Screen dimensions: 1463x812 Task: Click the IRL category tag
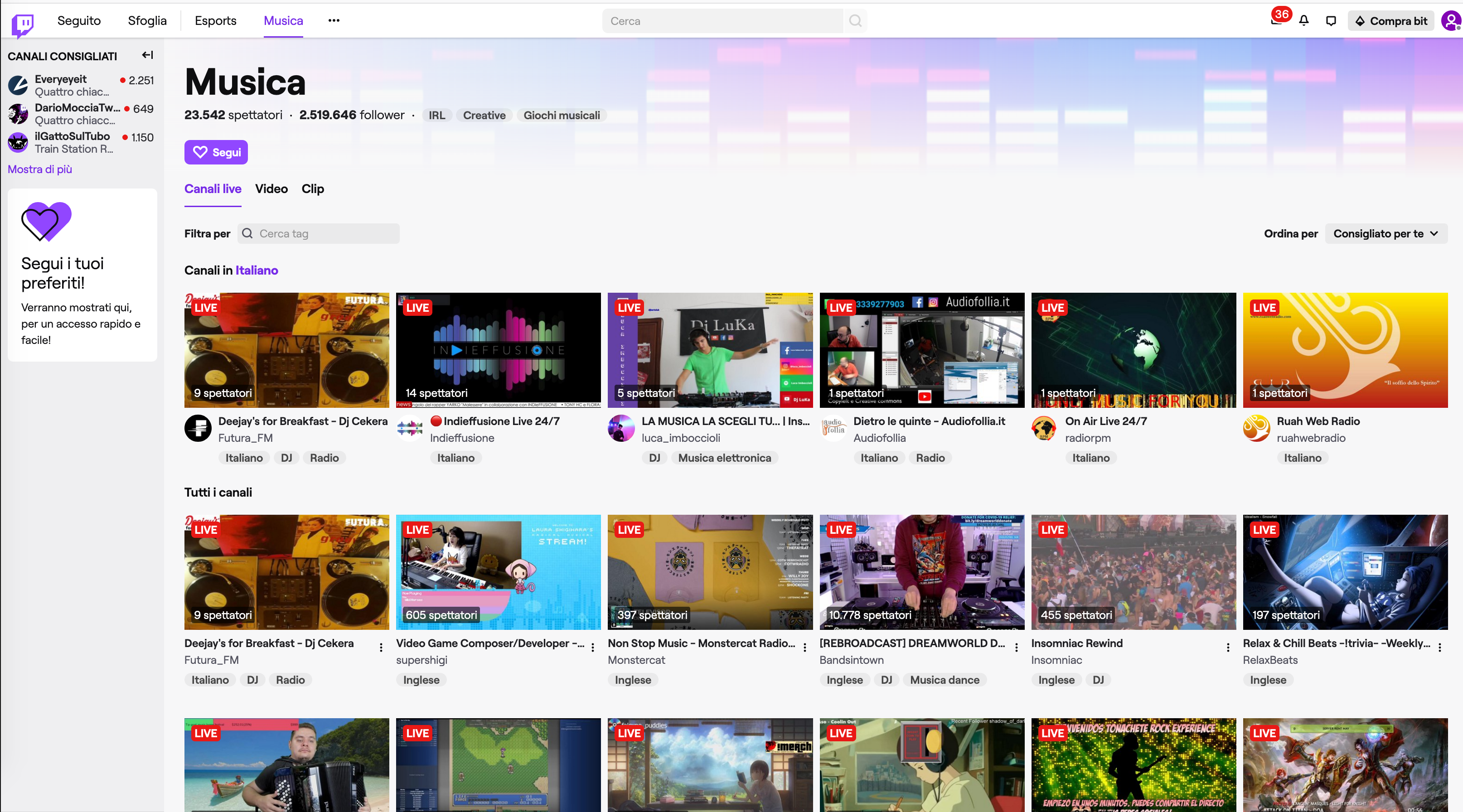coord(437,115)
